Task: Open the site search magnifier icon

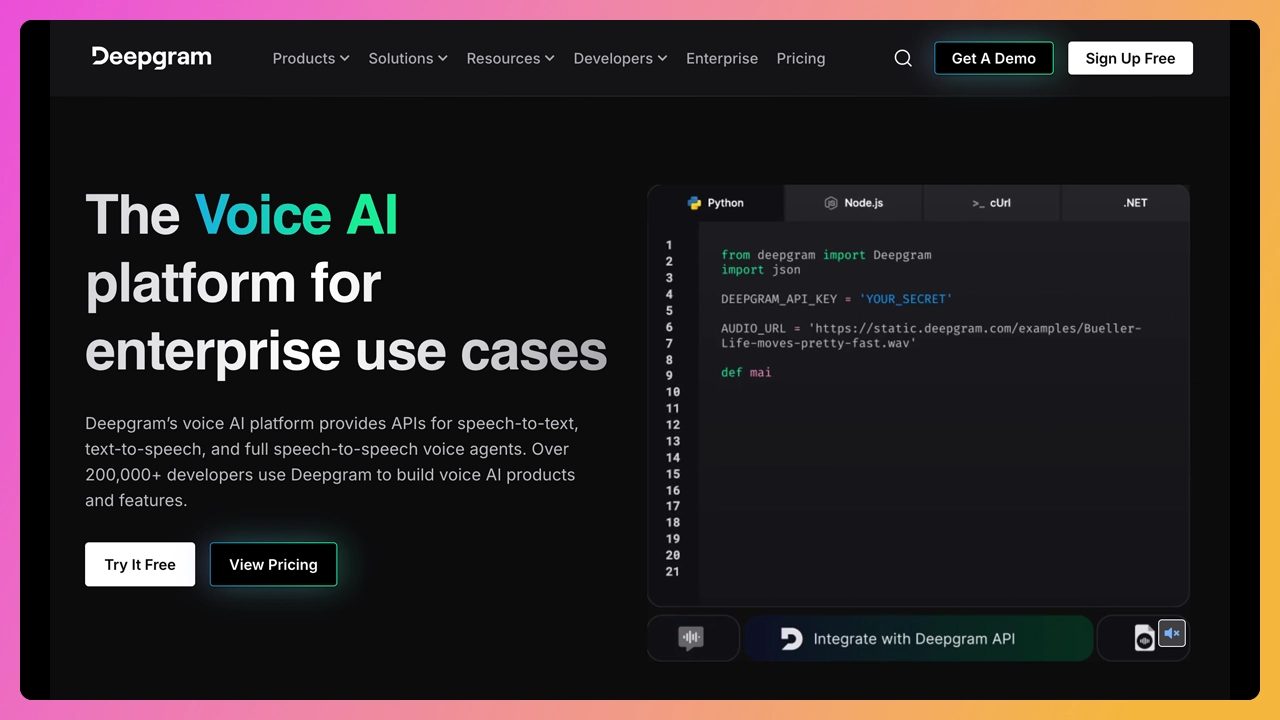Action: (903, 58)
